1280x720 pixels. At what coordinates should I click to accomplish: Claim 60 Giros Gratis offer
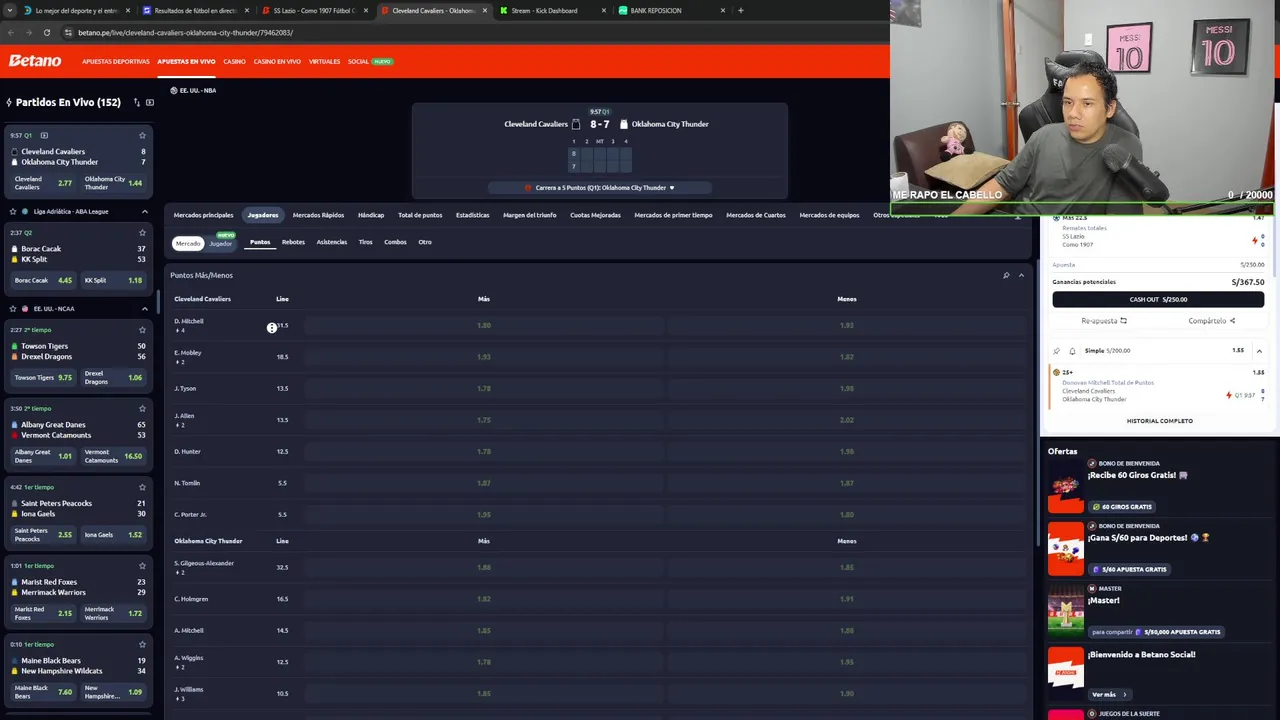tap(1123, 507)
